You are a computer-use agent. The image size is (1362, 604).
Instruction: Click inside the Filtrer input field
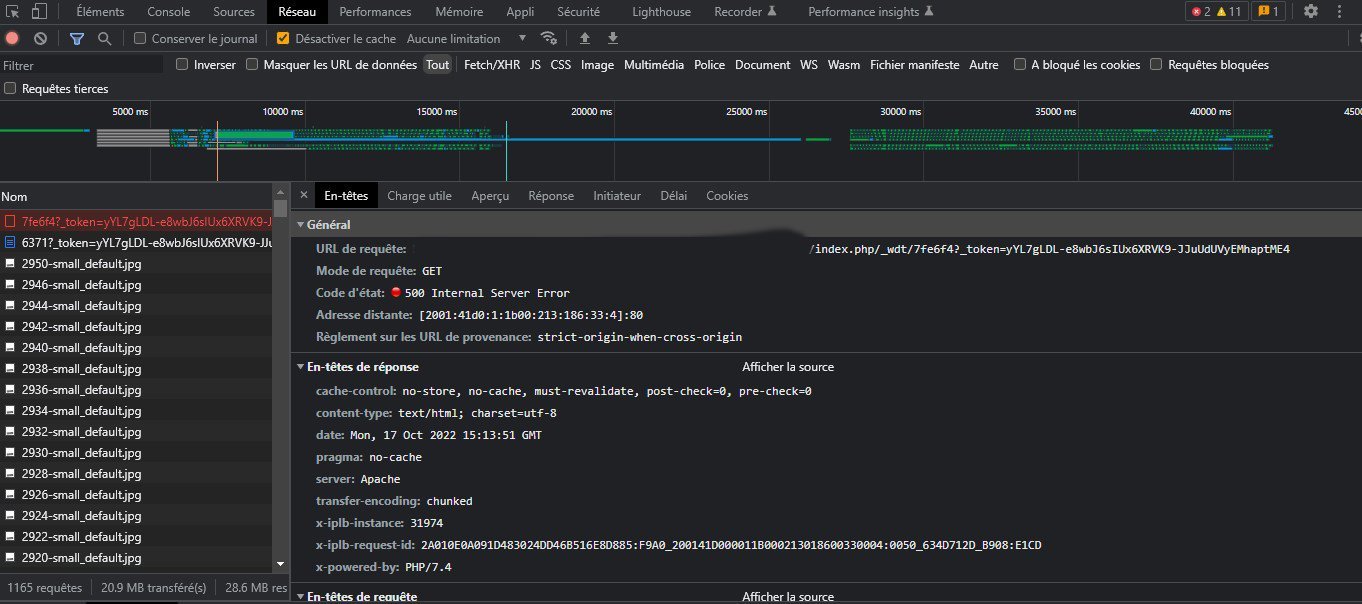pyautogui.click(x=82, y=65)
